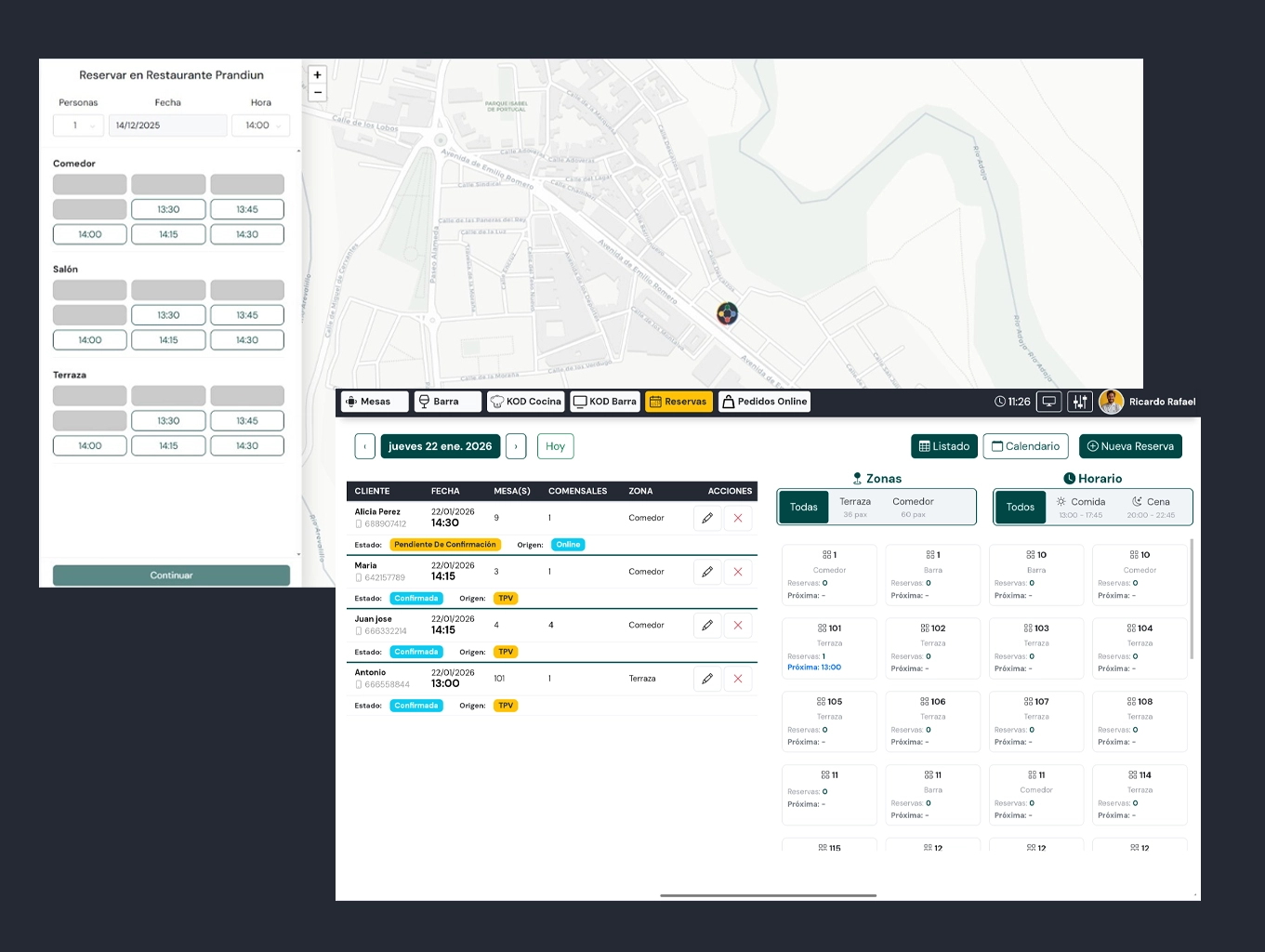The height and width of the screenshot is (952, 1265).
Task: Edit Antonio's reservation with pencil icon
Action: pyautogui.click(x=707, y=679)
